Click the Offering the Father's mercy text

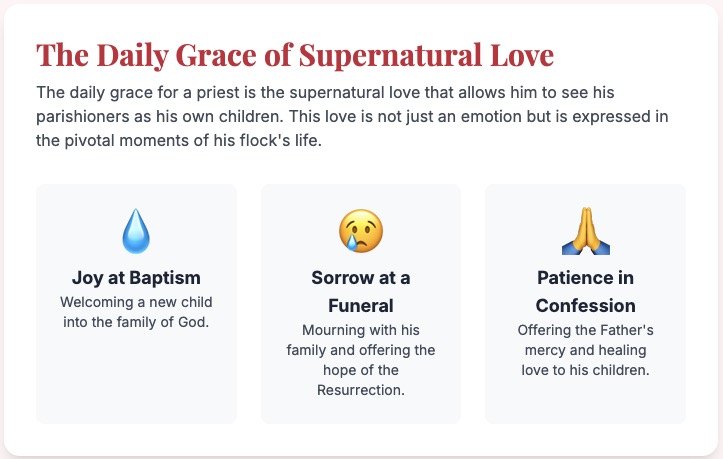click(585, 330)
